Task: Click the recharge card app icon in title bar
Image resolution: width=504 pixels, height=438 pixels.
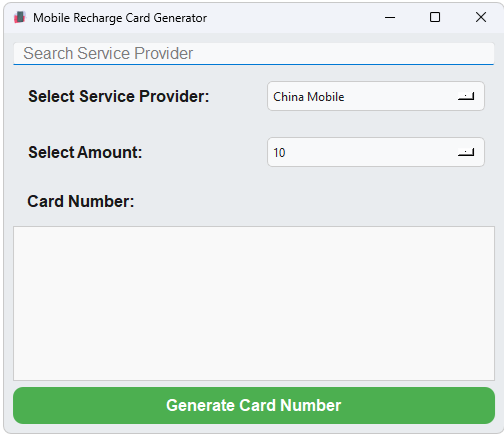Action: (20, 17)
